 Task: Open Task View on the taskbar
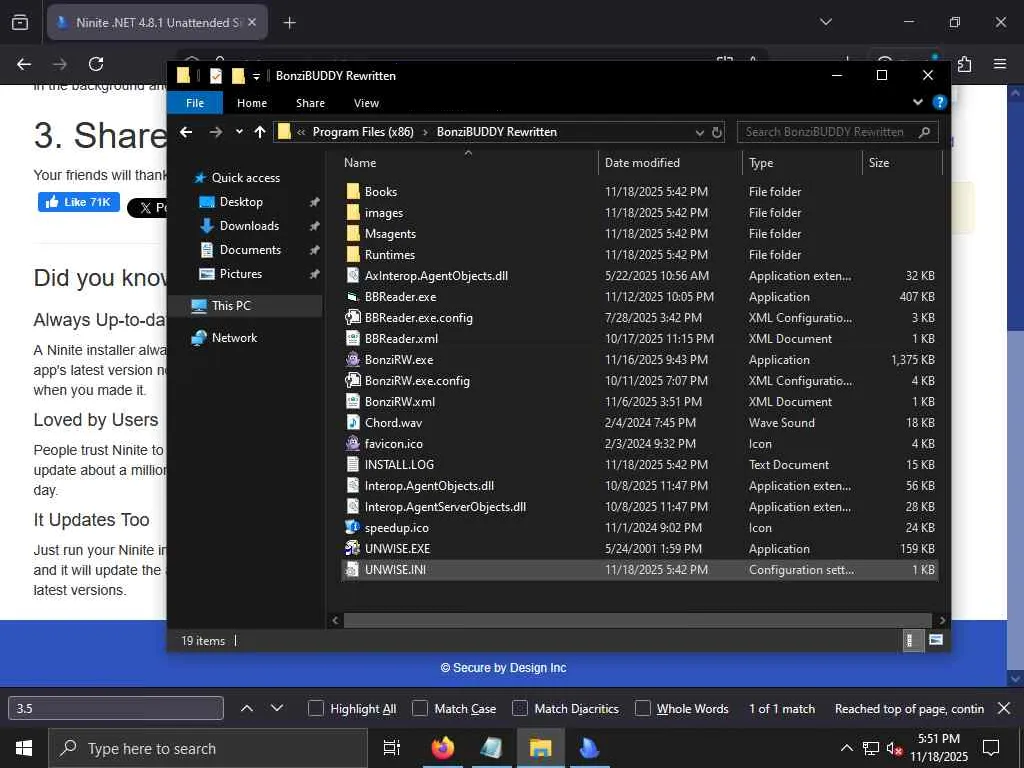pos(391,748)
